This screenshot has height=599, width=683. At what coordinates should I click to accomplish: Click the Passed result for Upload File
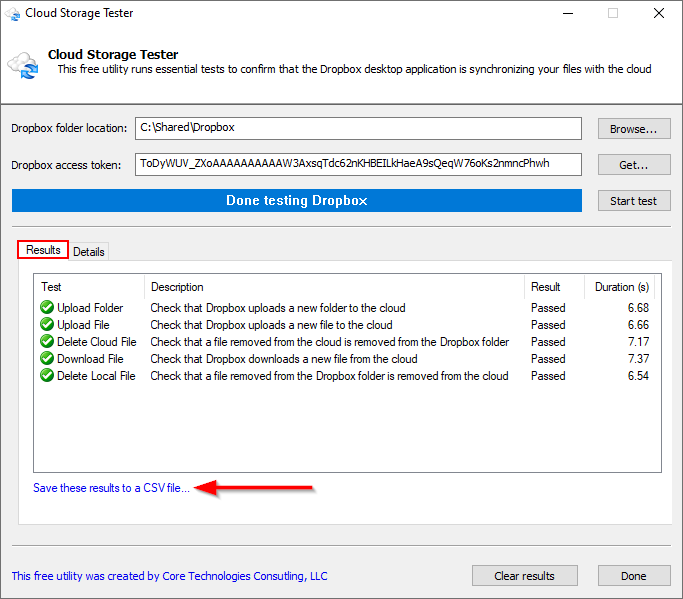pyautogui.click(x=548, y=325)
